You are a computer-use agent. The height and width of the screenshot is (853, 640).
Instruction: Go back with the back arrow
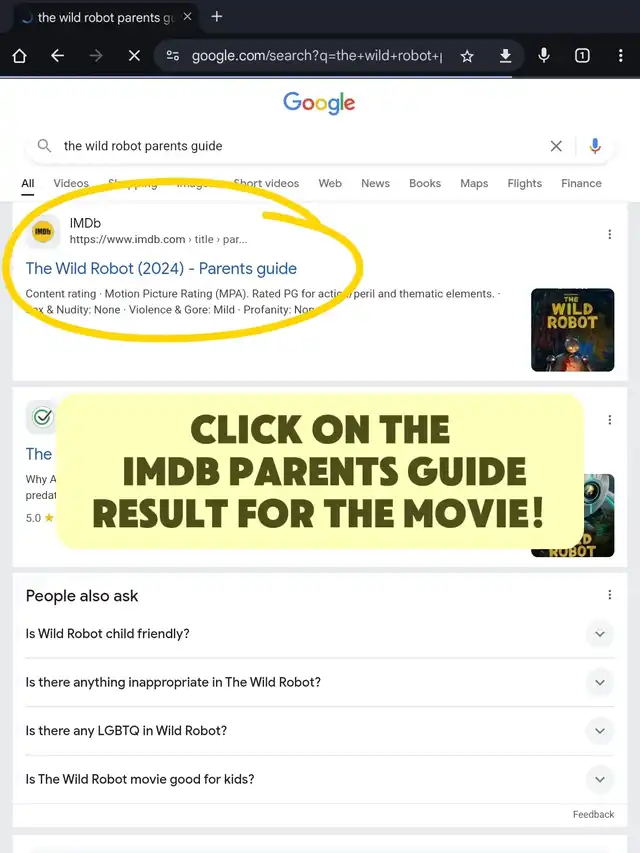pyautogui.click(x=58, y=55)
